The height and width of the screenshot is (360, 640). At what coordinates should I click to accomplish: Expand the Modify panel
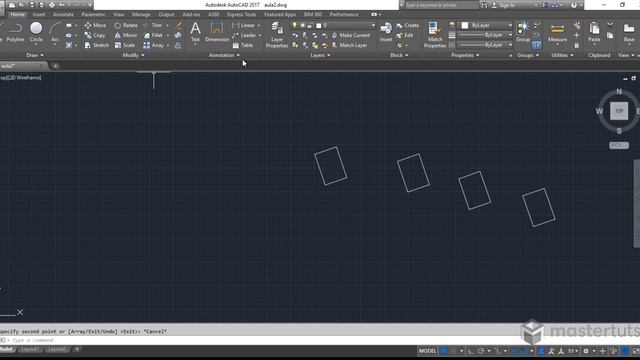pos(133,55)
